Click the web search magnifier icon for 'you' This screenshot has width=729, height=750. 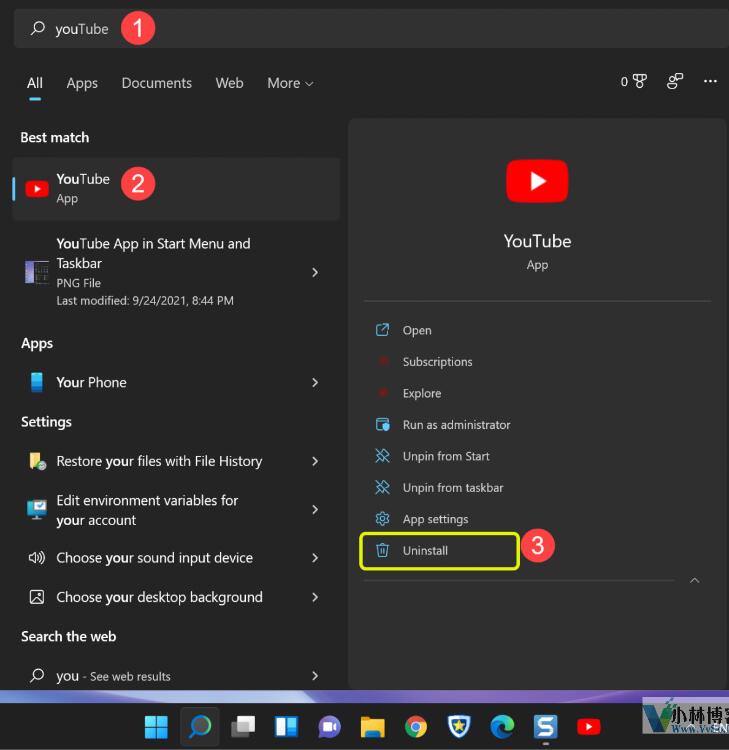coord(37,675)
